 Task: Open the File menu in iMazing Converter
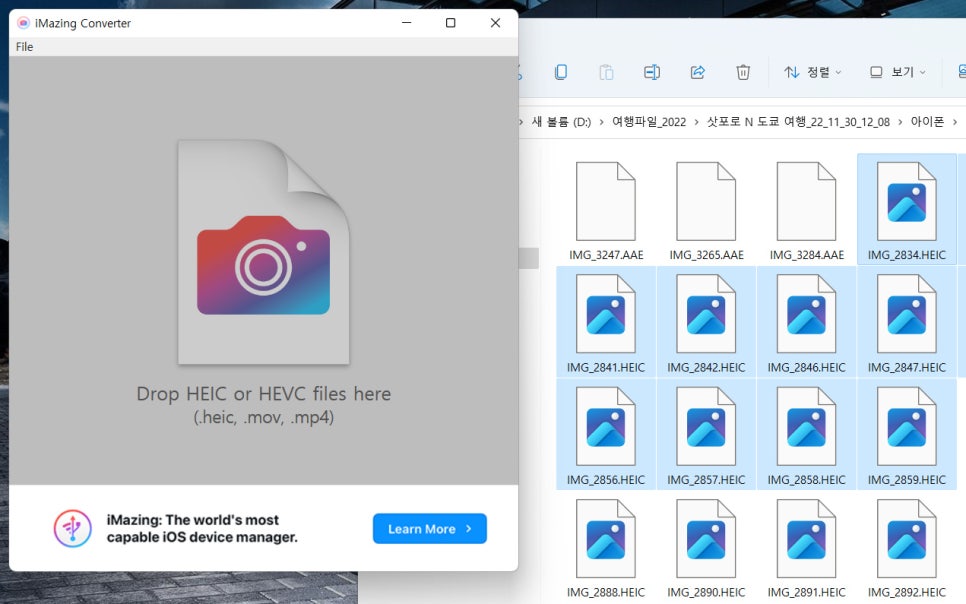pos(25,47)
